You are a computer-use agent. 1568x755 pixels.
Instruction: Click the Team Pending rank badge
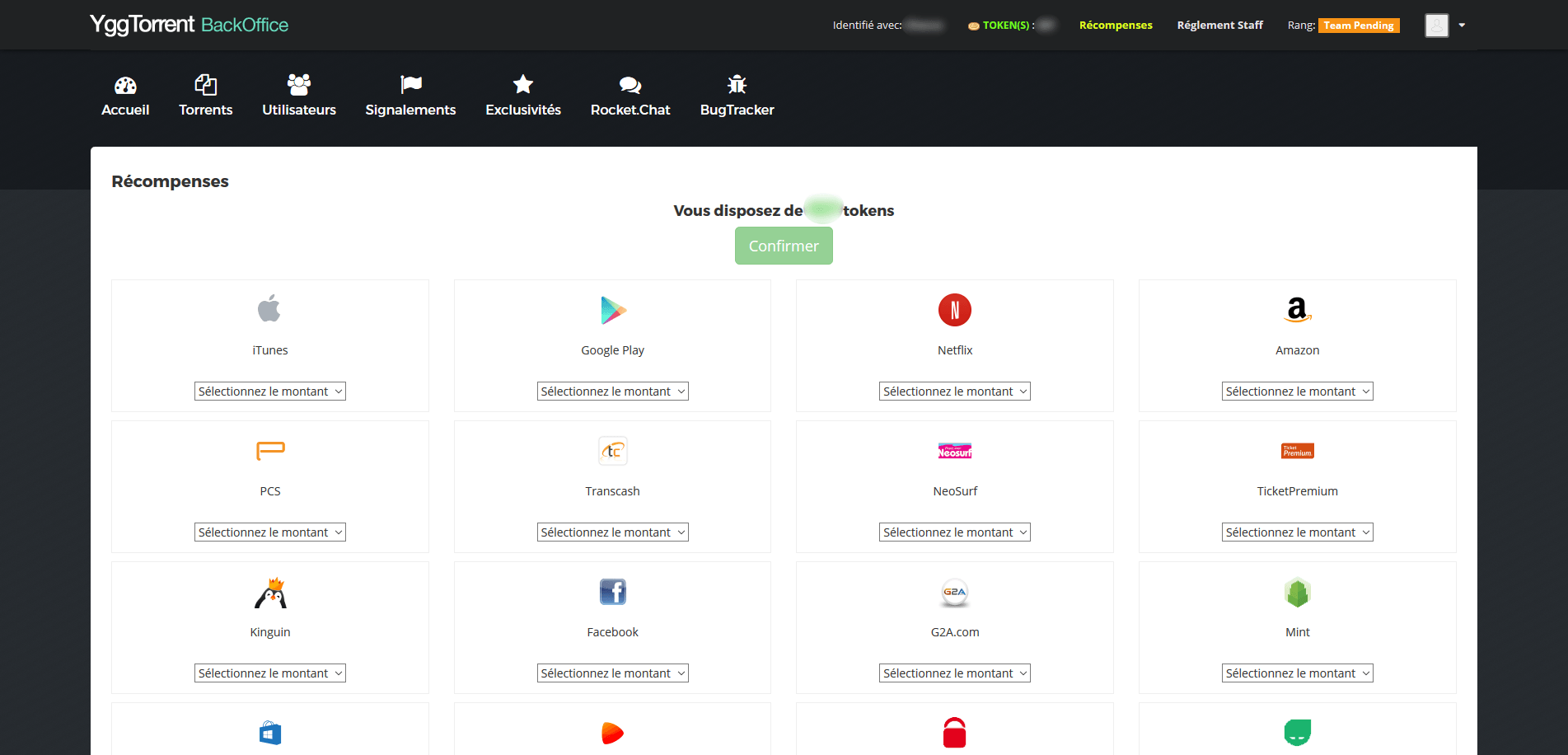(x=1359, y=26)
